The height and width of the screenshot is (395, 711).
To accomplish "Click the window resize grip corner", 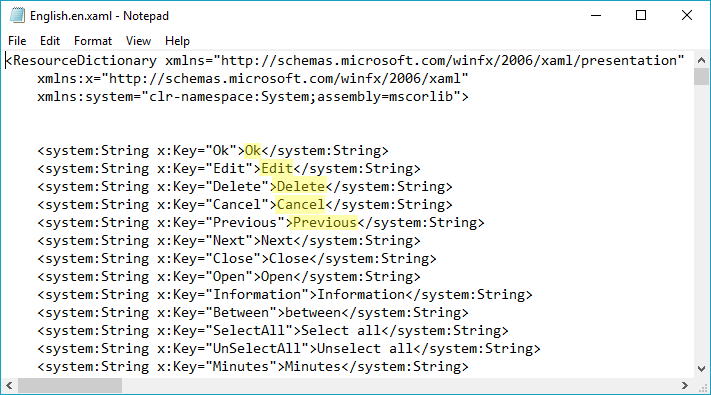I will click(702, 386).
